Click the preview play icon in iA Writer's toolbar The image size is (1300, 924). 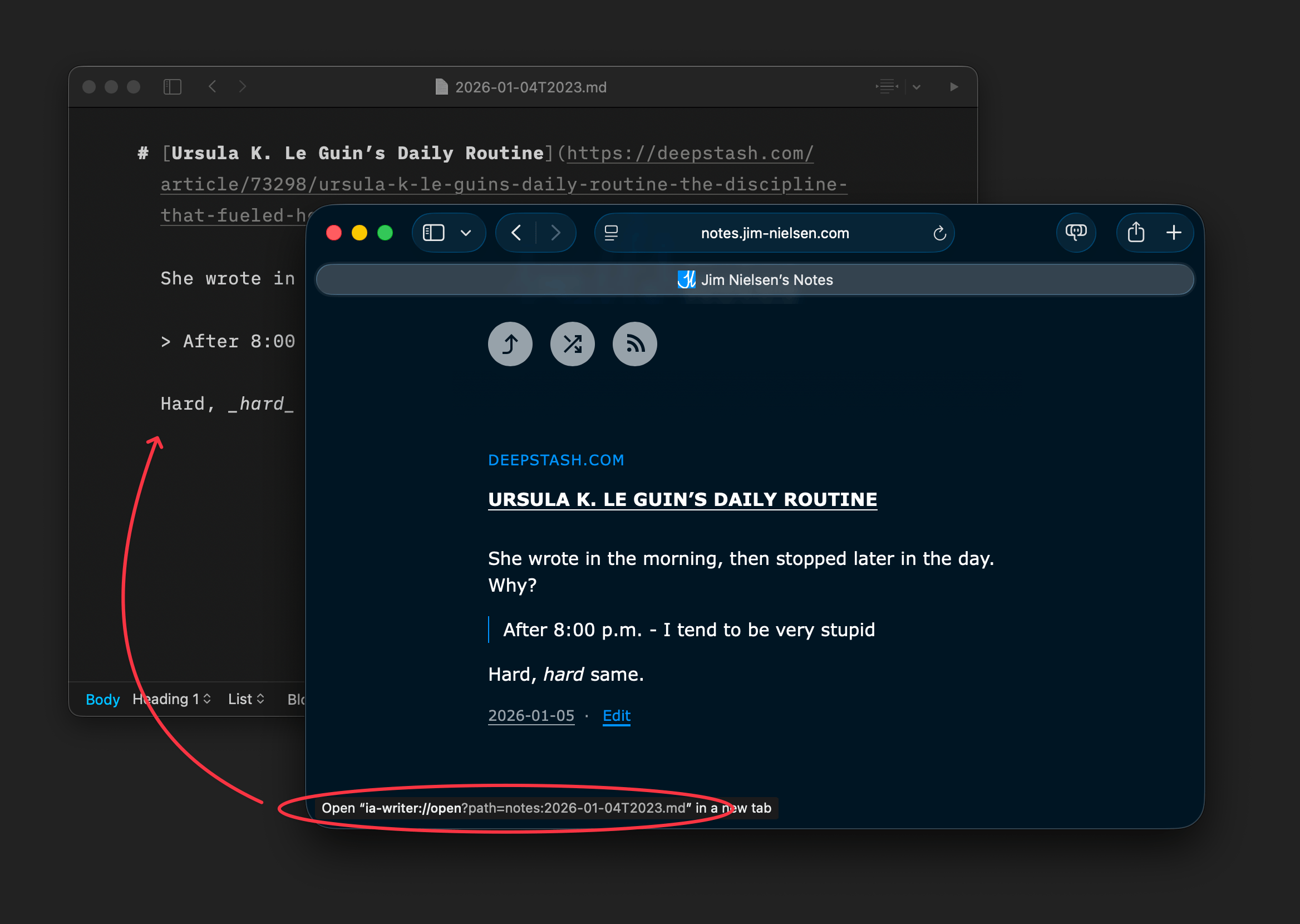pos(953,86)
